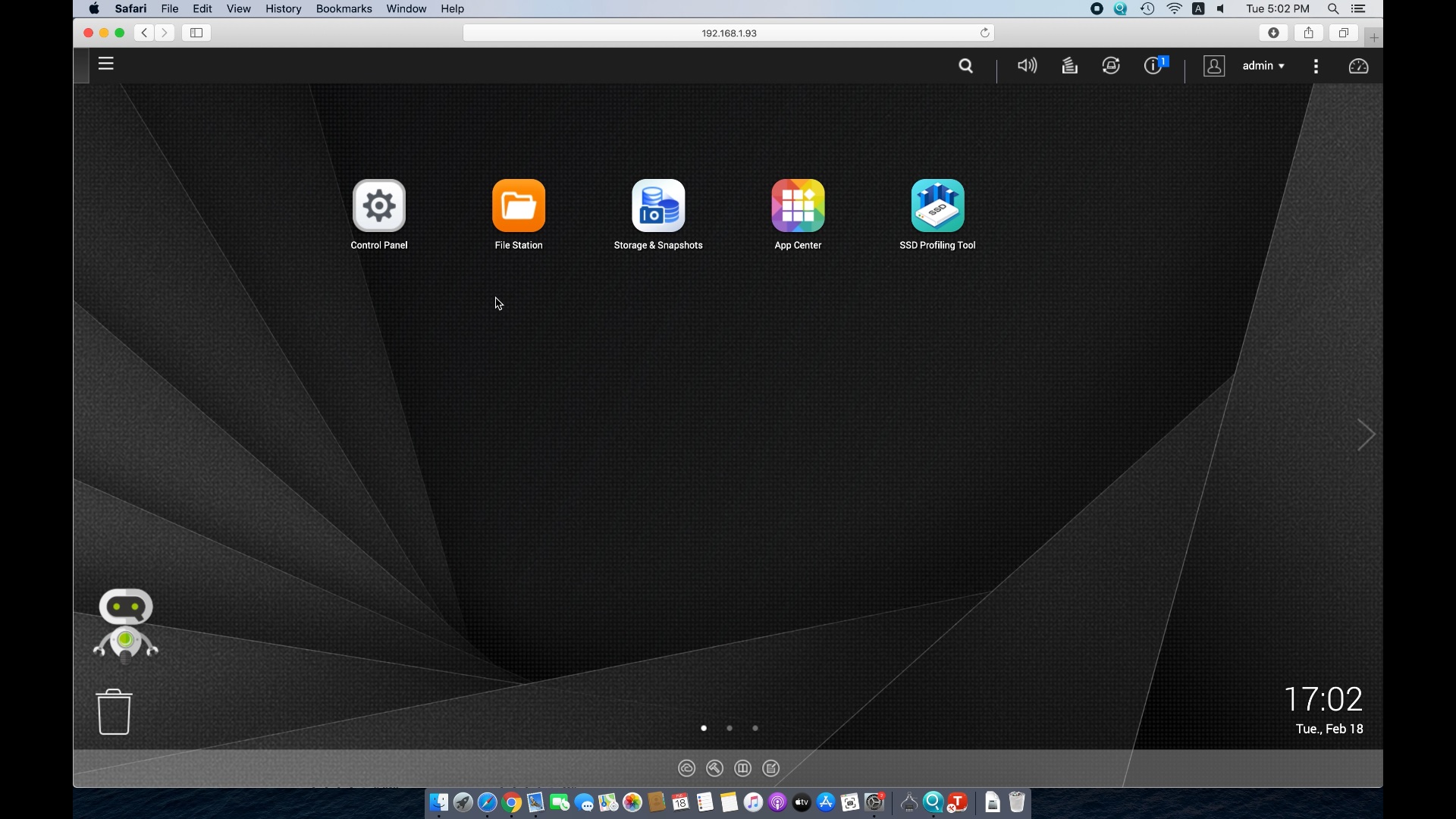Navigate to next desktop page
Image resolution: width=1456 pixels, height=819 pixels.
point(1365,433)
